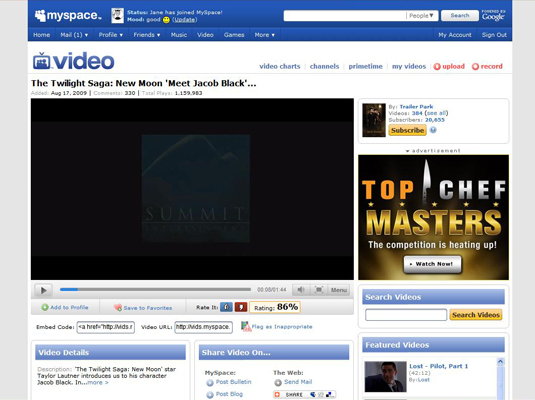Select the '330' comments count text

(130, 93)
